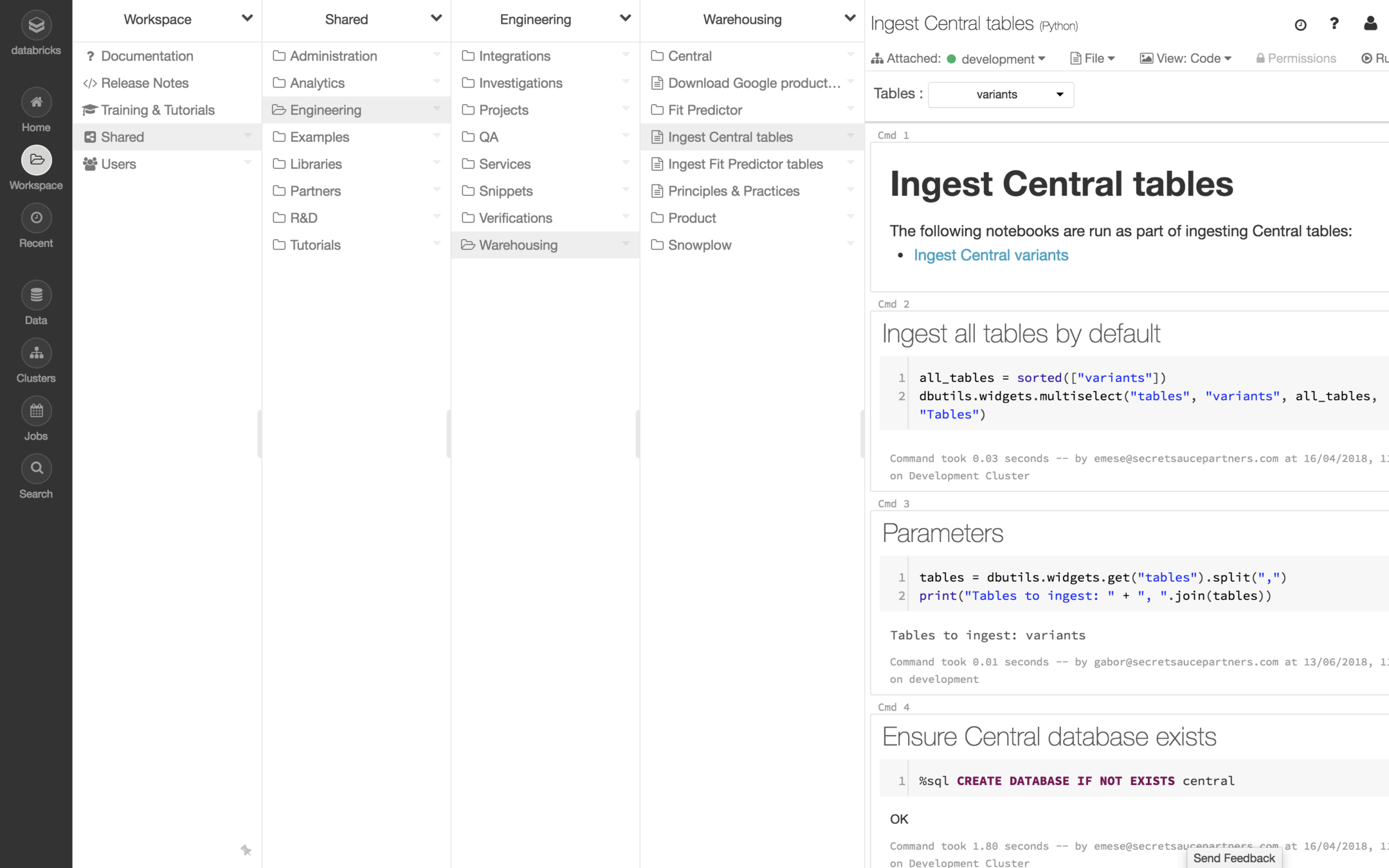Click the pin icon at panel bottom
Viewport: 1389px width, 868px height.
click(x=246, y=850)
